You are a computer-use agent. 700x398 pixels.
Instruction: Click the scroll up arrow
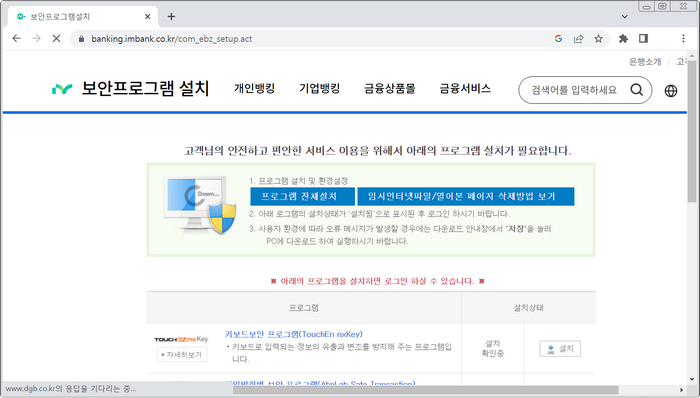pyautogui.click(x=692, y=56)
